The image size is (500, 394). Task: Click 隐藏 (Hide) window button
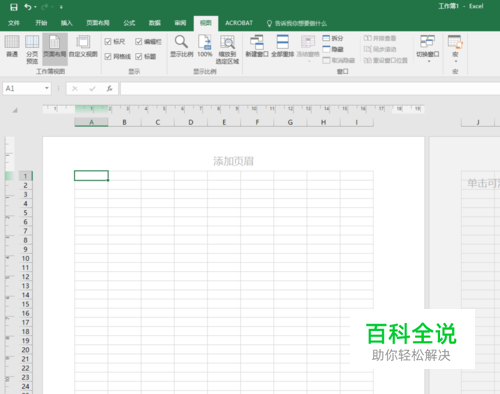pyautogui.click(x=333, y=49)
